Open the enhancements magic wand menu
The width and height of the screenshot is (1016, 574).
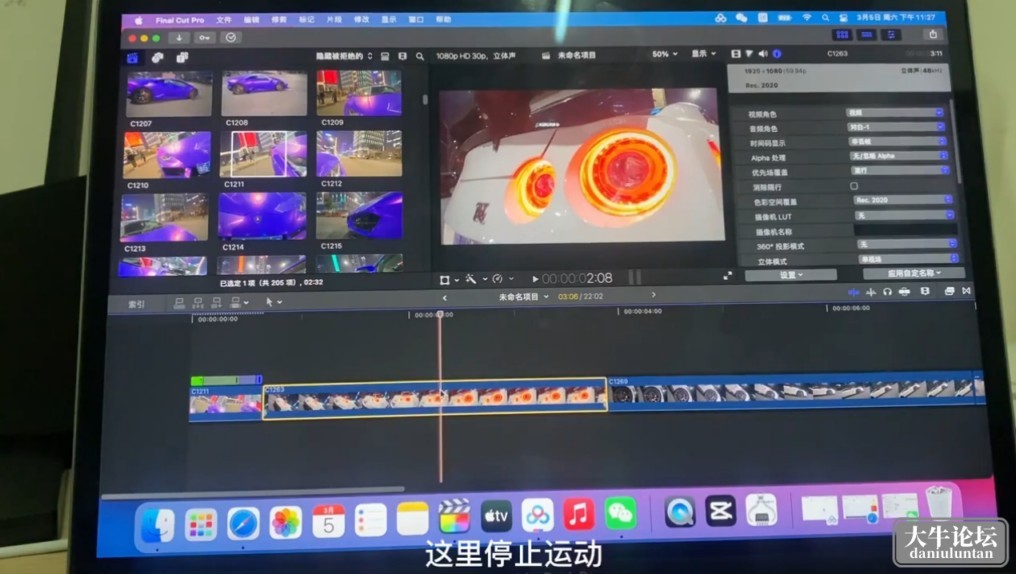pos(475,279)
